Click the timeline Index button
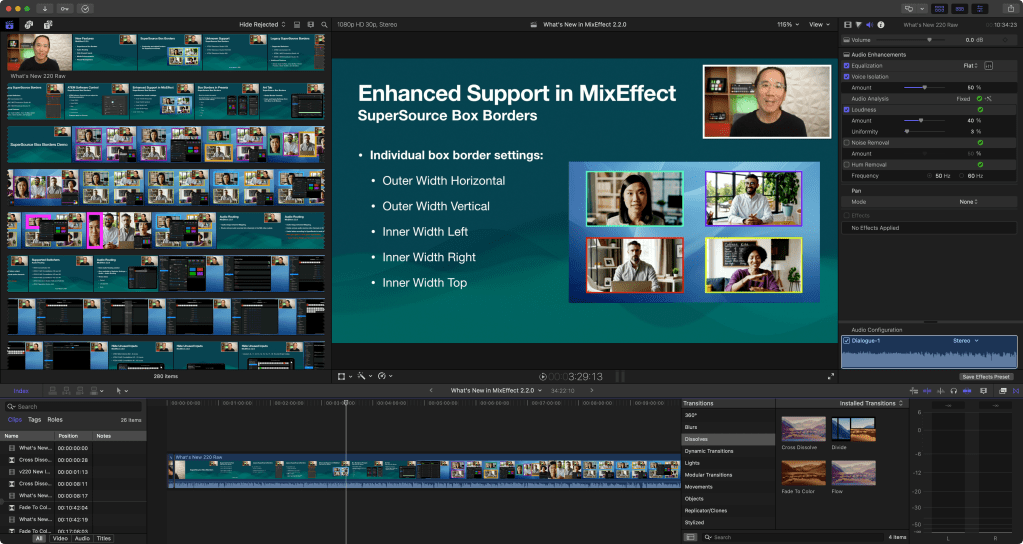The height and width of the screenshot is (544, 1023). [x=21, y=390]
